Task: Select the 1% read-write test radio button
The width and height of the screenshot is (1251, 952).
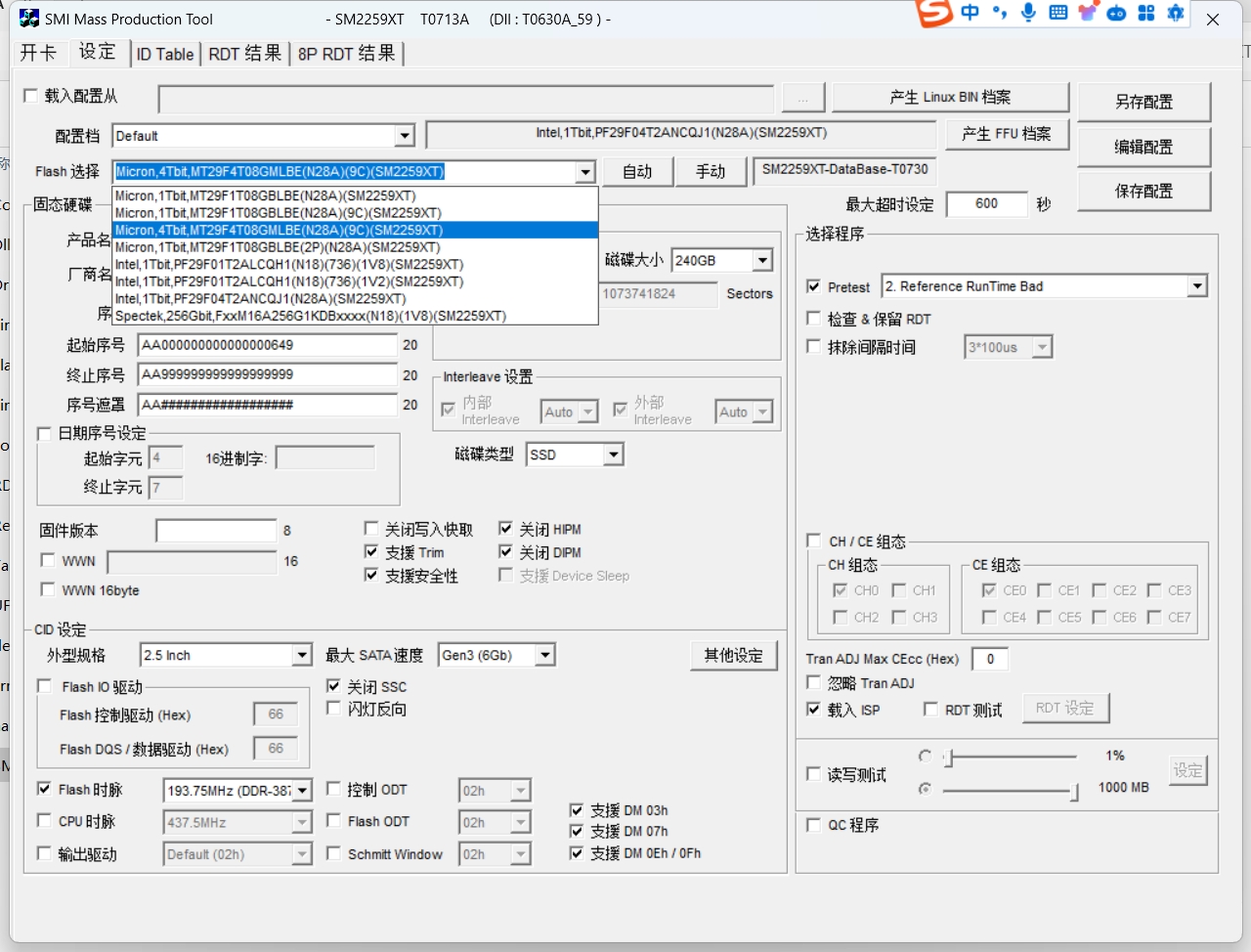Action: [925, 756]
